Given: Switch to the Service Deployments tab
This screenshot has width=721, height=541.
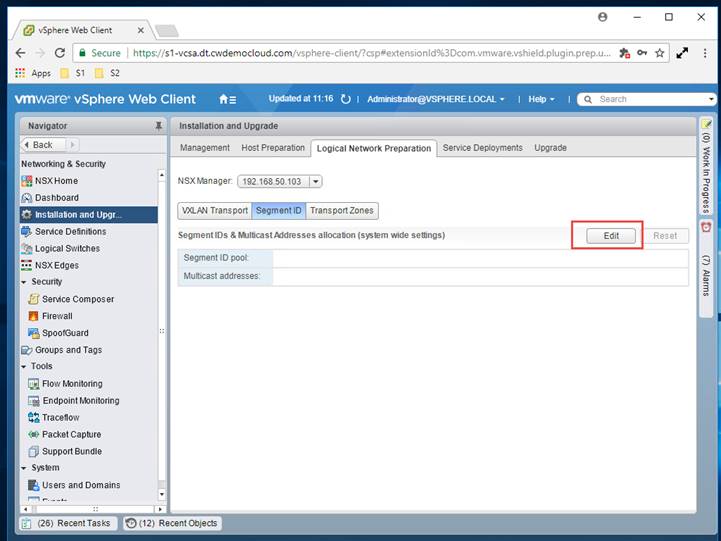Looking at the screenshot, I should tap(482, 148).
